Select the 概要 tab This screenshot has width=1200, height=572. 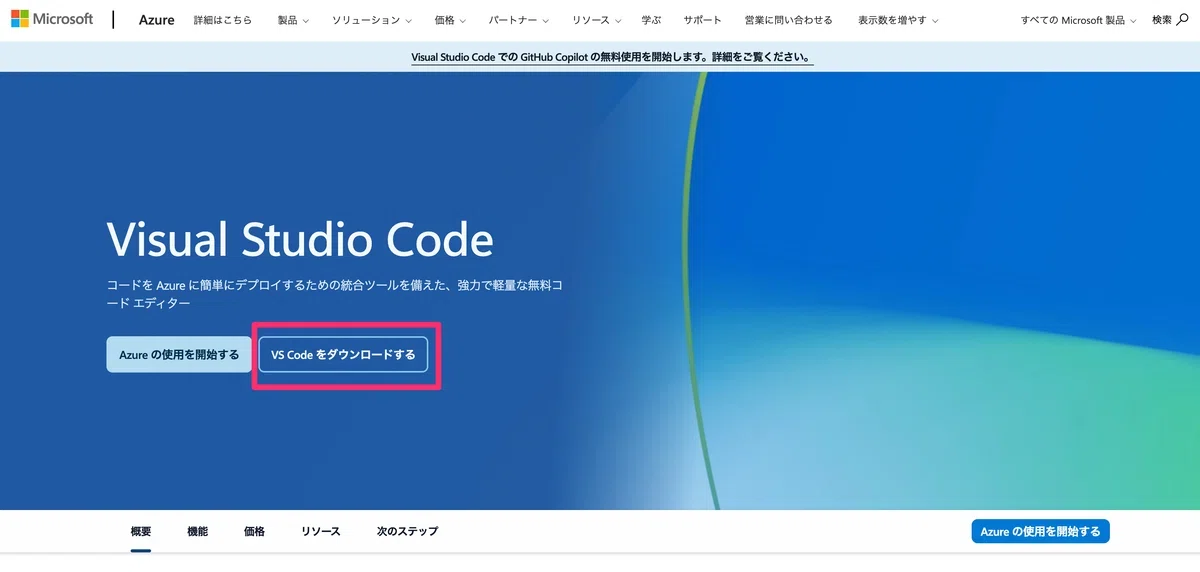(140, 531)
